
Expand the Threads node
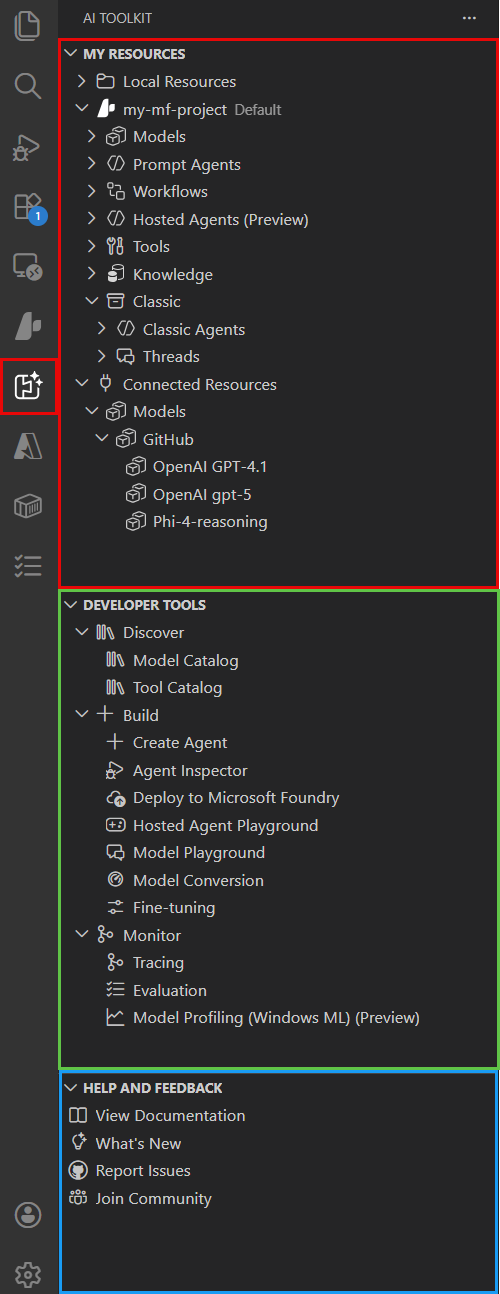pyautogui.click(x=102, y=357)
